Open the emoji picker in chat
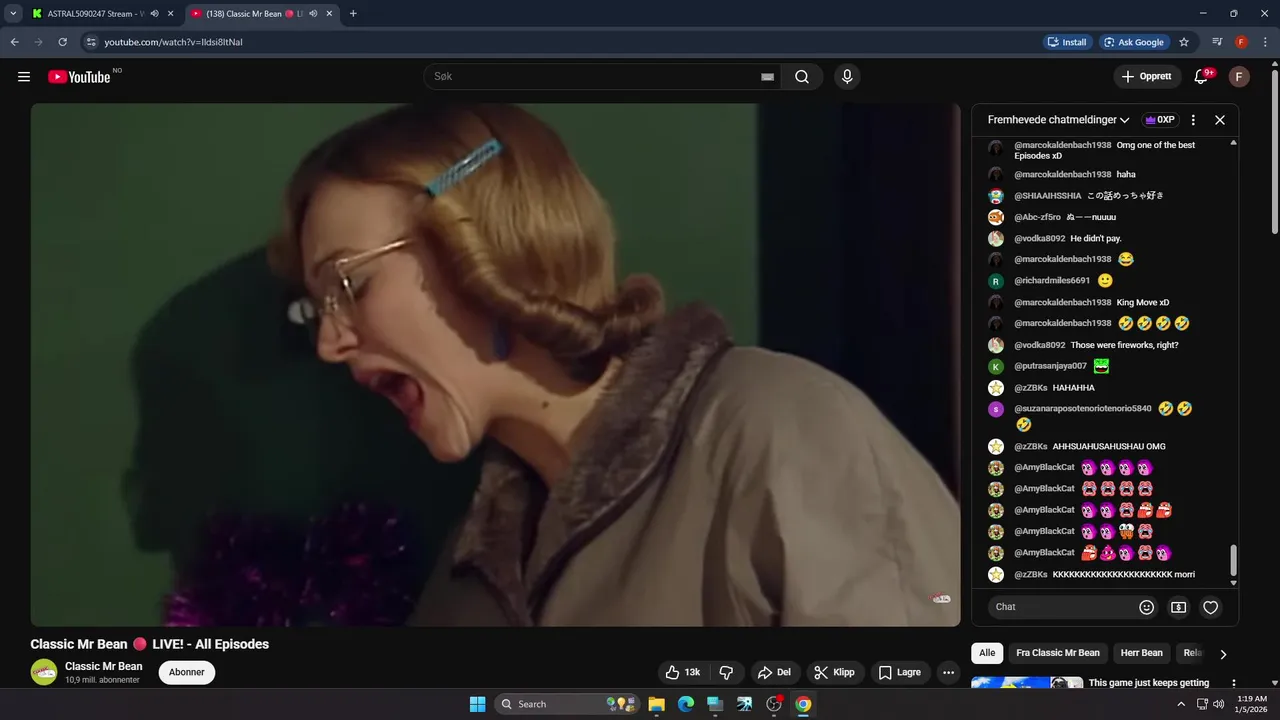Screen dimensions: 1280x720 click(1147, 607)
